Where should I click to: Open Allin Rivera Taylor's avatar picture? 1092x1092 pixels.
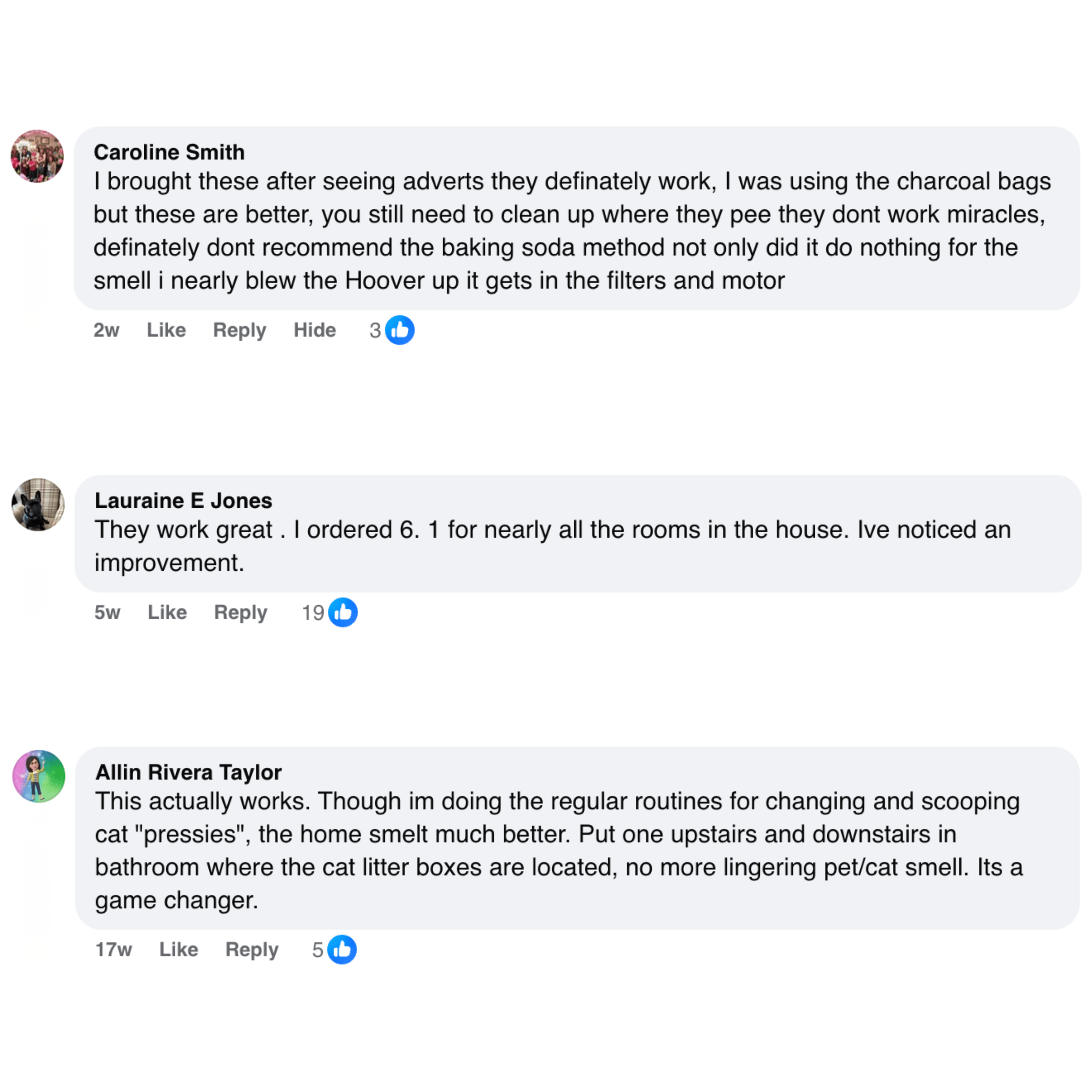[39, 776]
